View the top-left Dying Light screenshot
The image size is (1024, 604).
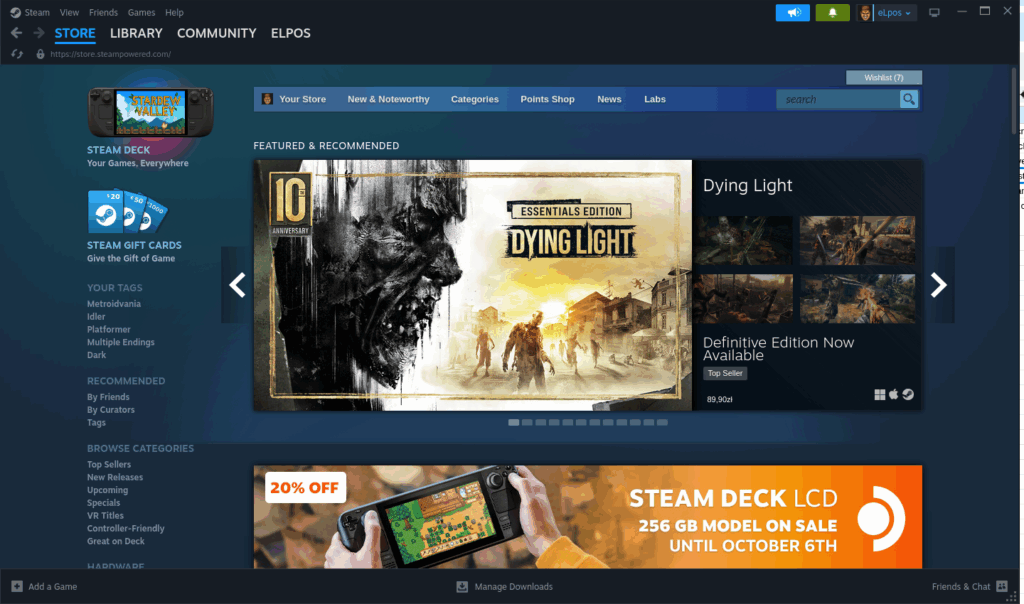point(744,240)
